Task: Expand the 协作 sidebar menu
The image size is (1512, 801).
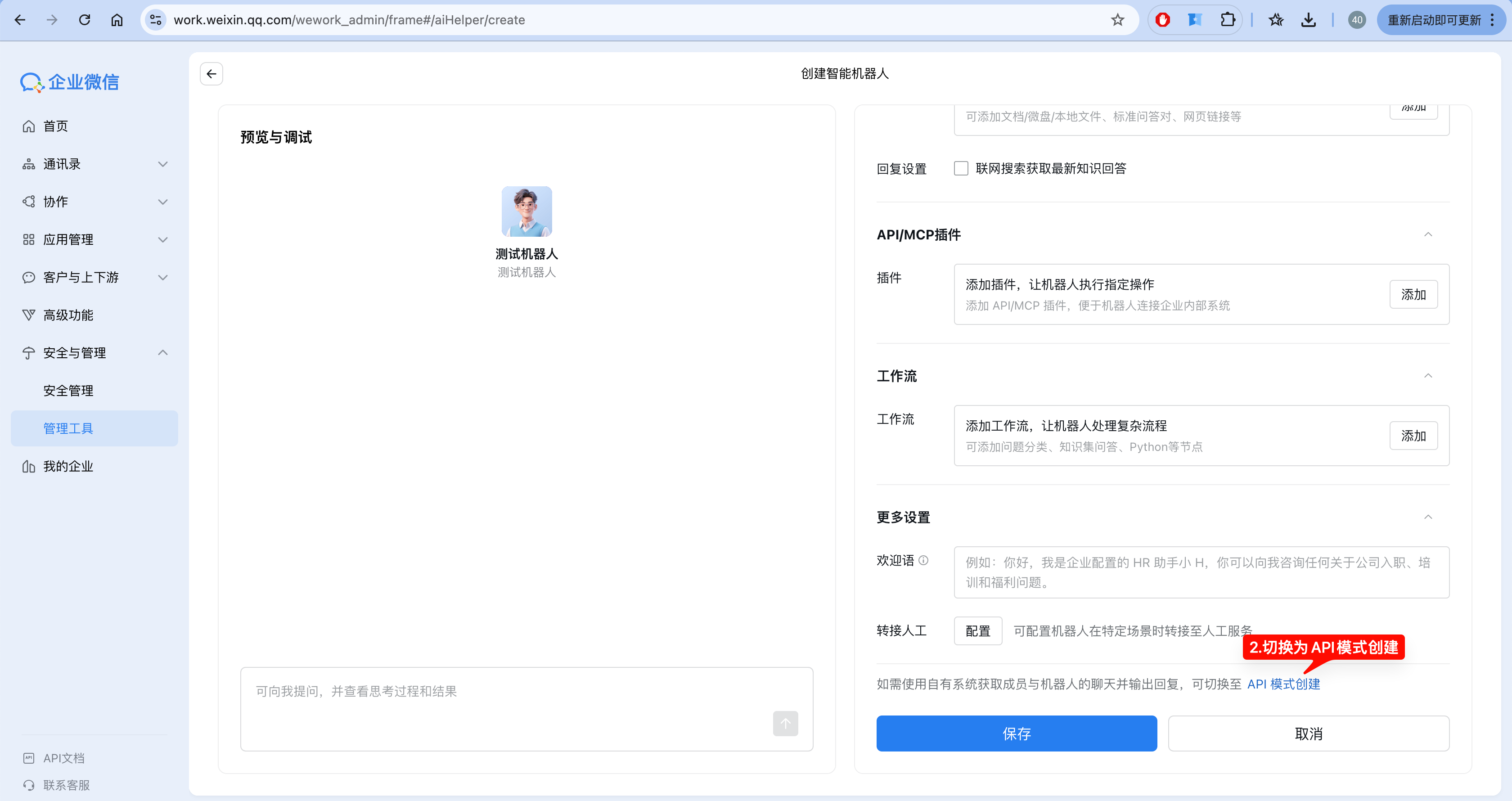Action: pyautogui.click(x=94, y=202)
